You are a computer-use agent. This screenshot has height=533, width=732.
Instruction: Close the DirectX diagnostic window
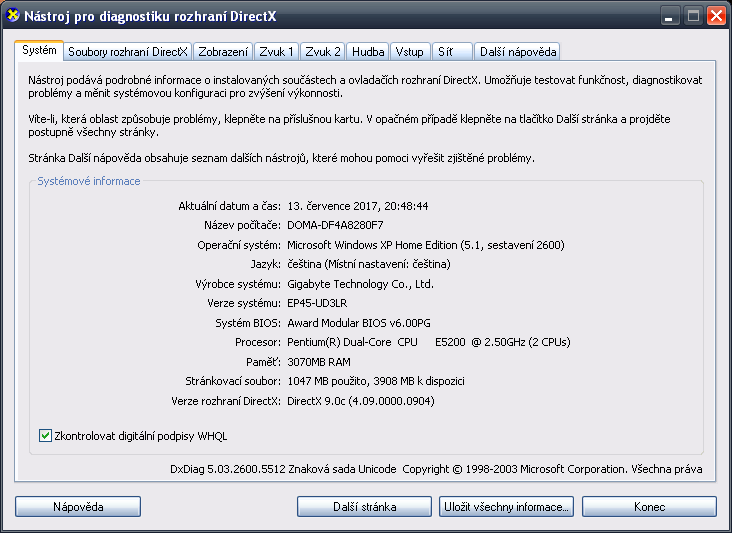(716, 16)
